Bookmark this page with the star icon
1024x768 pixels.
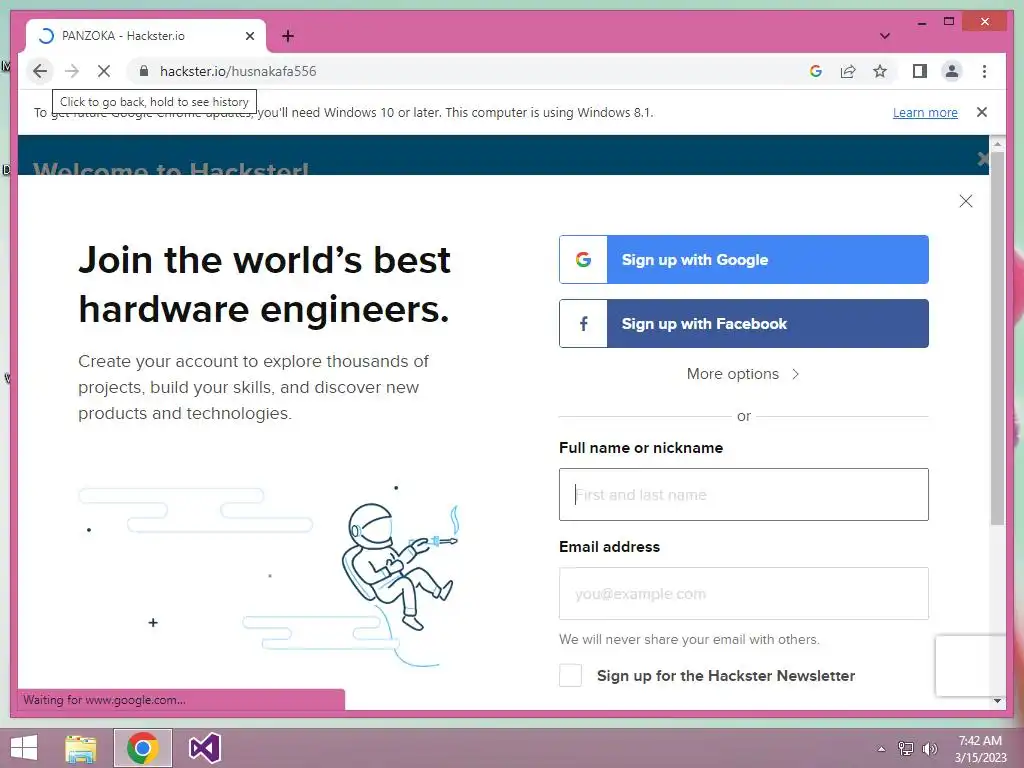click(x=880, y=71)
